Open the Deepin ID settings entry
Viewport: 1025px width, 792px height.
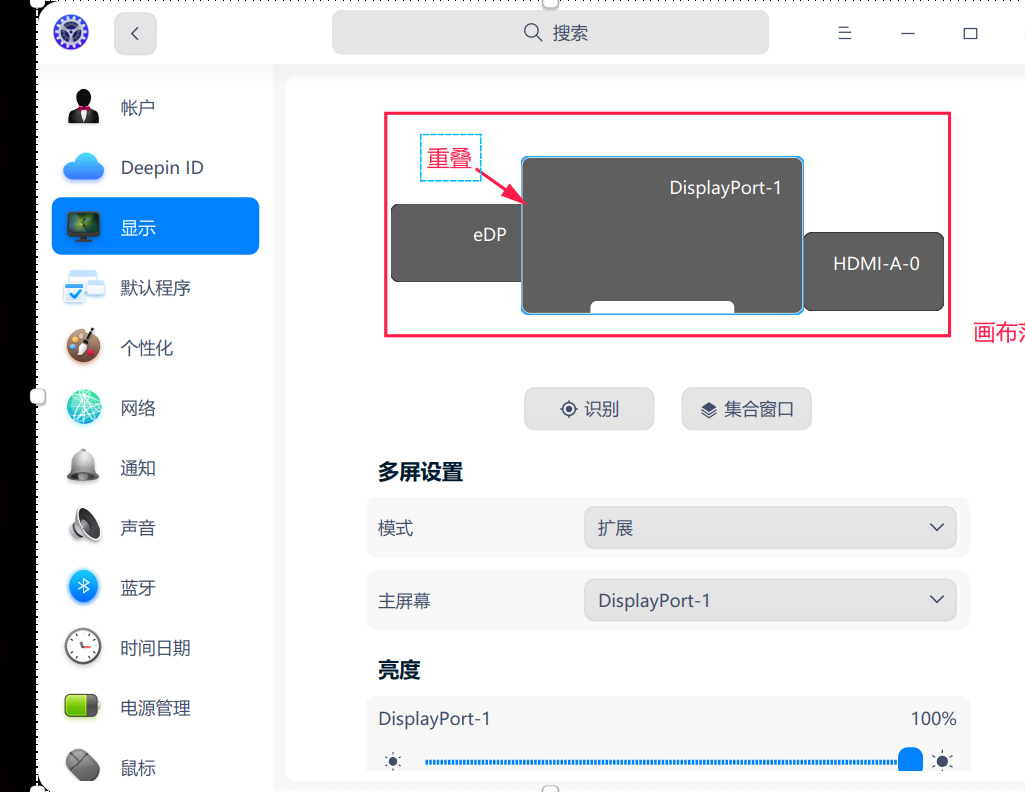[156, 167]
